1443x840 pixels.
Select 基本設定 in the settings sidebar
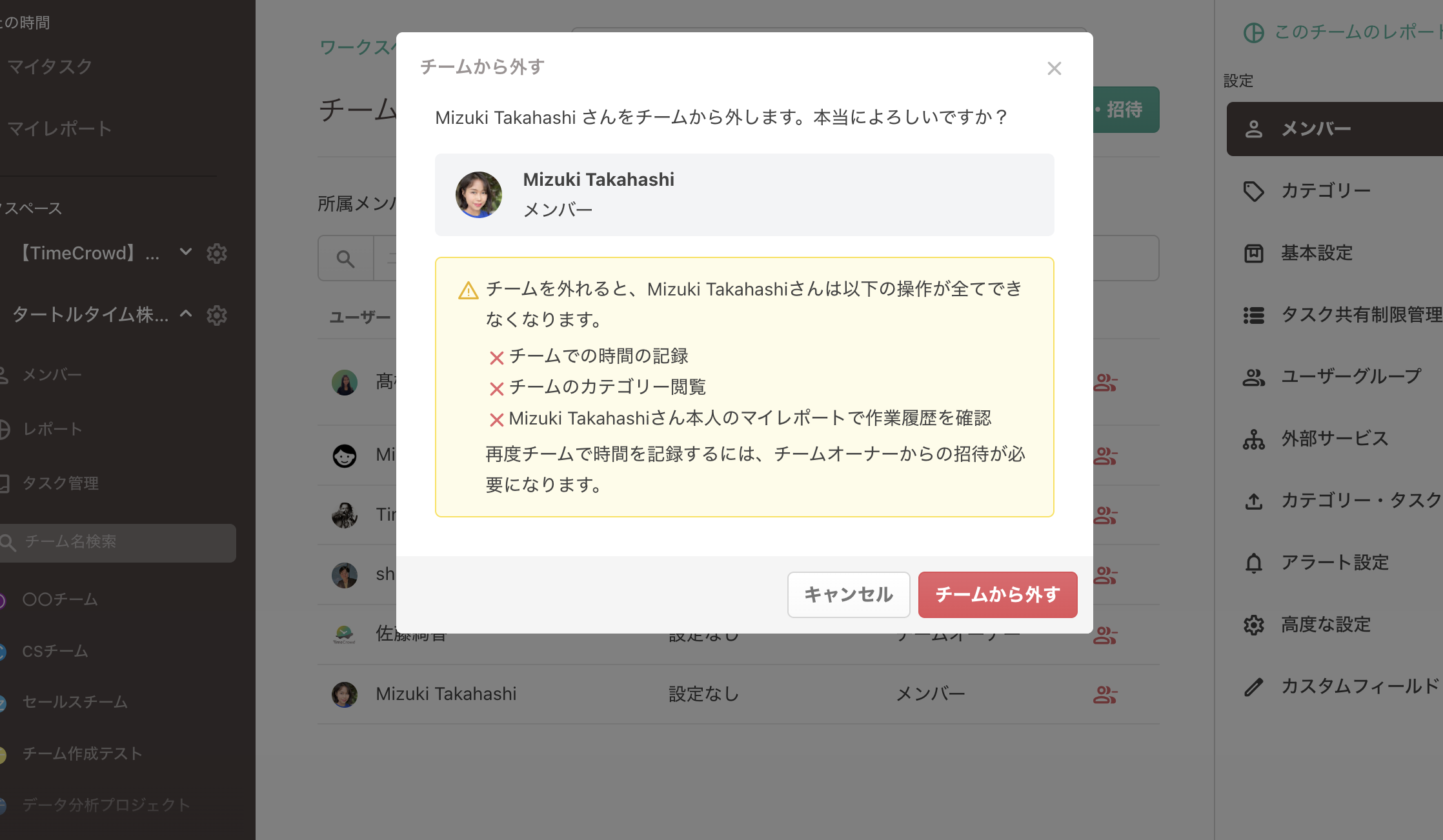tap(1317, 253)
